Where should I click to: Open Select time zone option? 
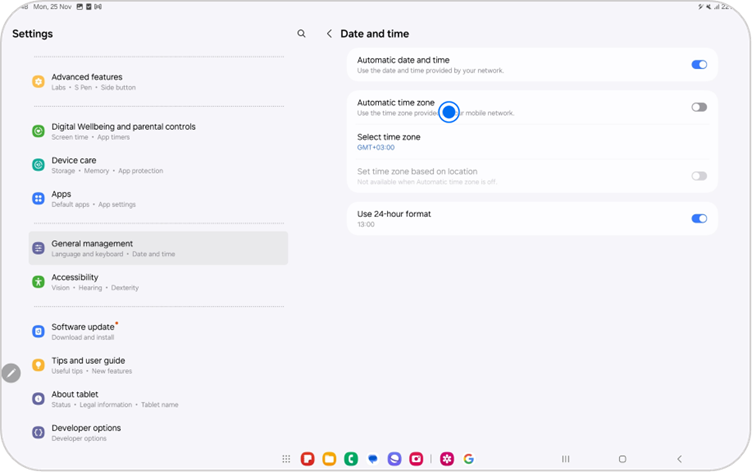click(x=389, y=141)
